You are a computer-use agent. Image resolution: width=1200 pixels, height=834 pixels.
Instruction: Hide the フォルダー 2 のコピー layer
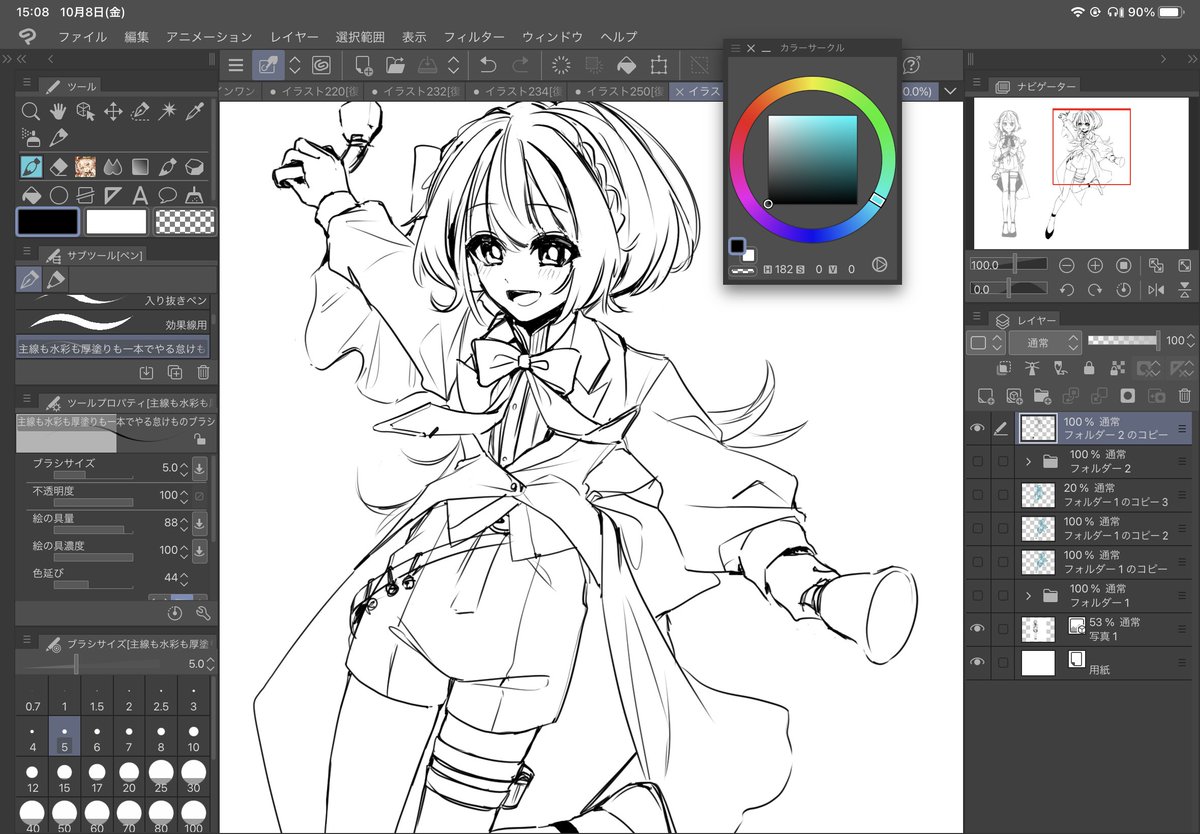pos(977,429)
